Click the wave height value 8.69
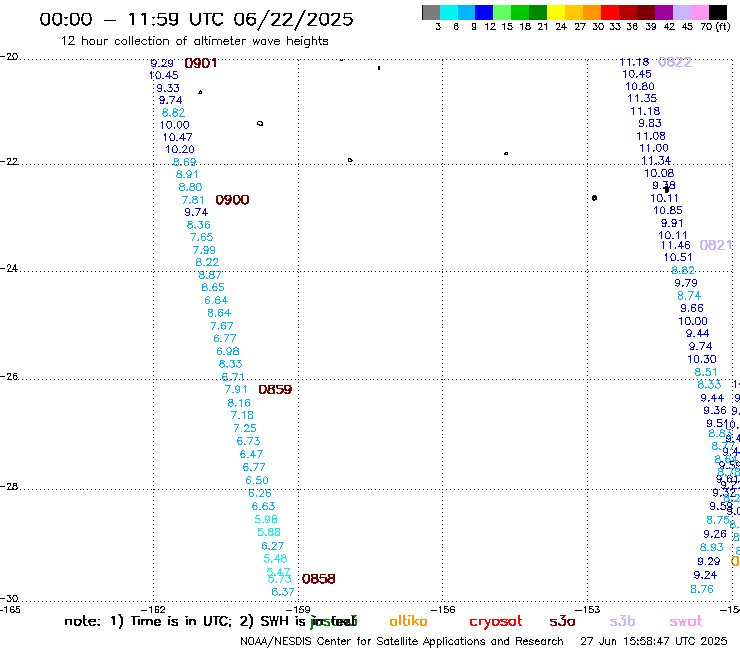 click(185, 162)
